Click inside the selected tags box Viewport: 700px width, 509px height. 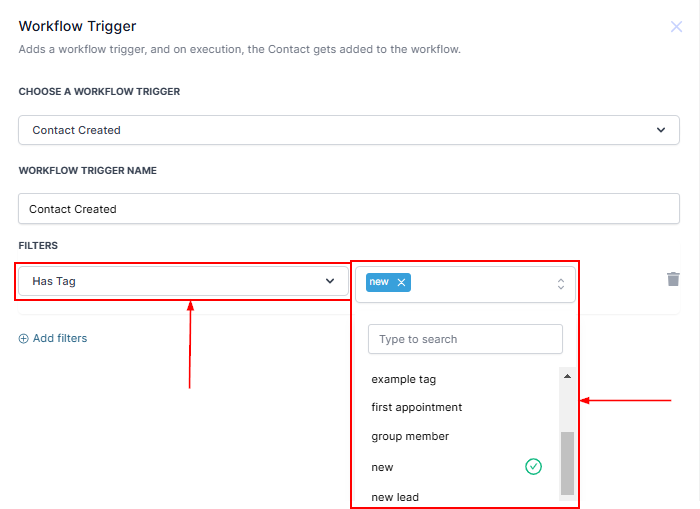(x=480, y=284)
